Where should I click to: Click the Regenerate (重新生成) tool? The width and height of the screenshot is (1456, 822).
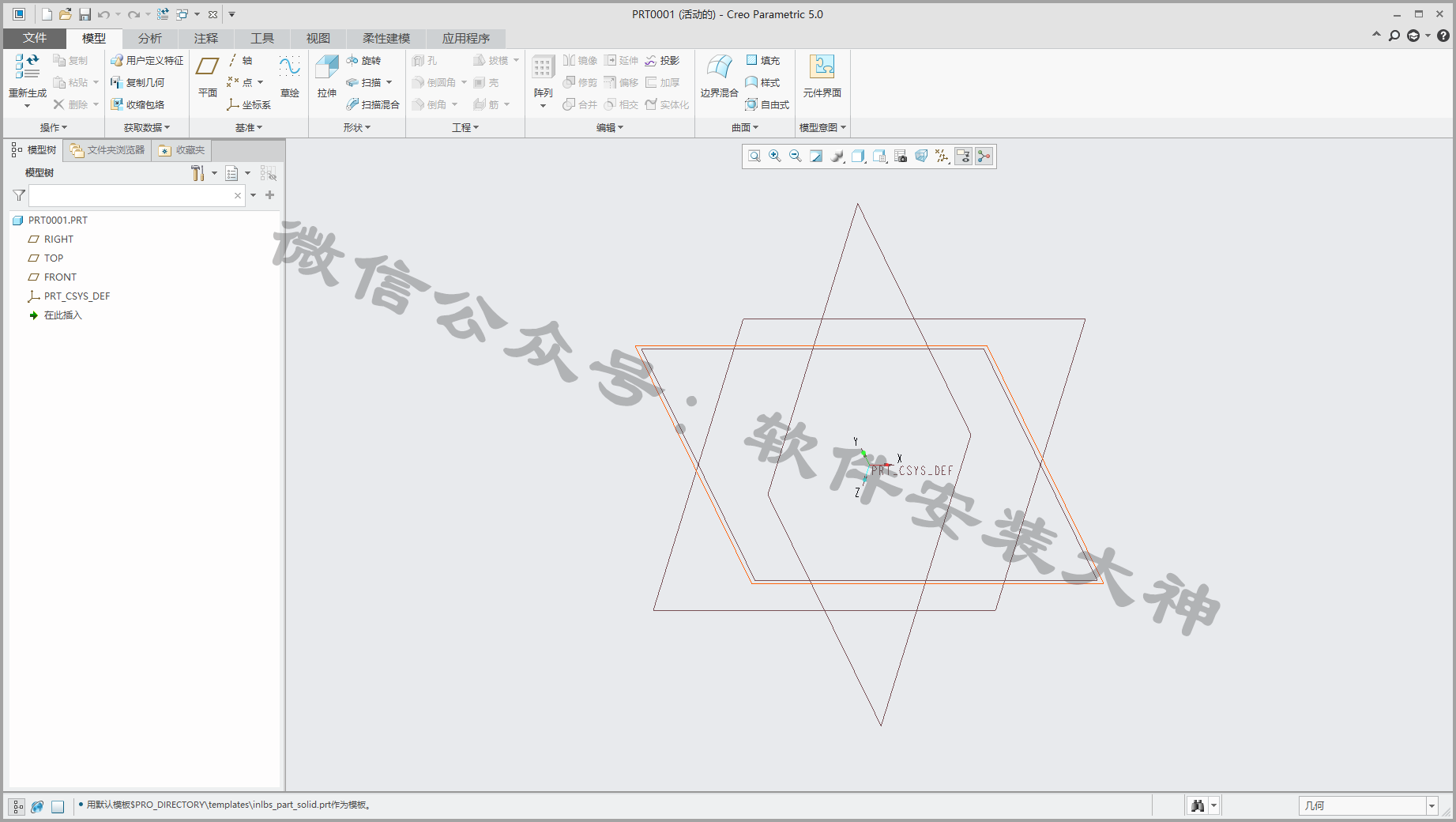(28, 80)
